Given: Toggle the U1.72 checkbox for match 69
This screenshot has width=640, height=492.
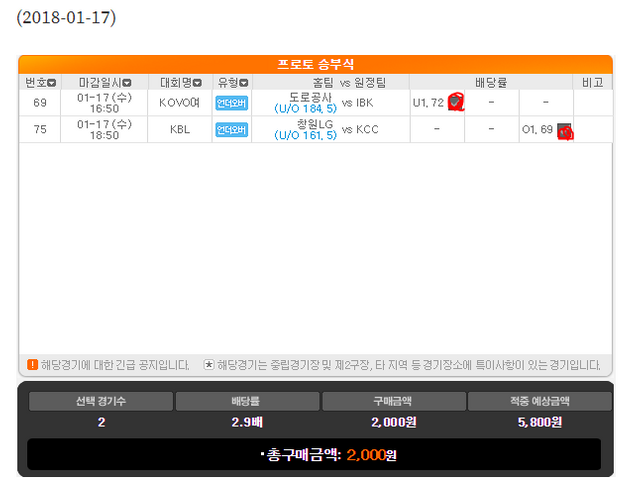Looking at the screenshot, I should click(455, 102).
